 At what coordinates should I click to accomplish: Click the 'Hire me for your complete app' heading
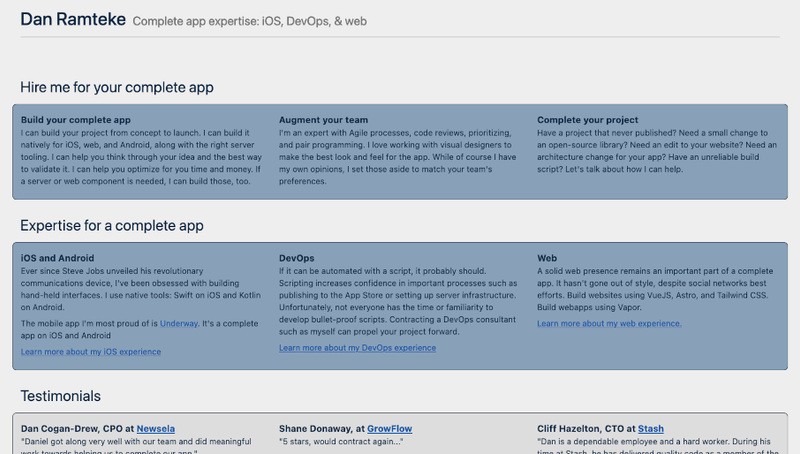point(116,88)
